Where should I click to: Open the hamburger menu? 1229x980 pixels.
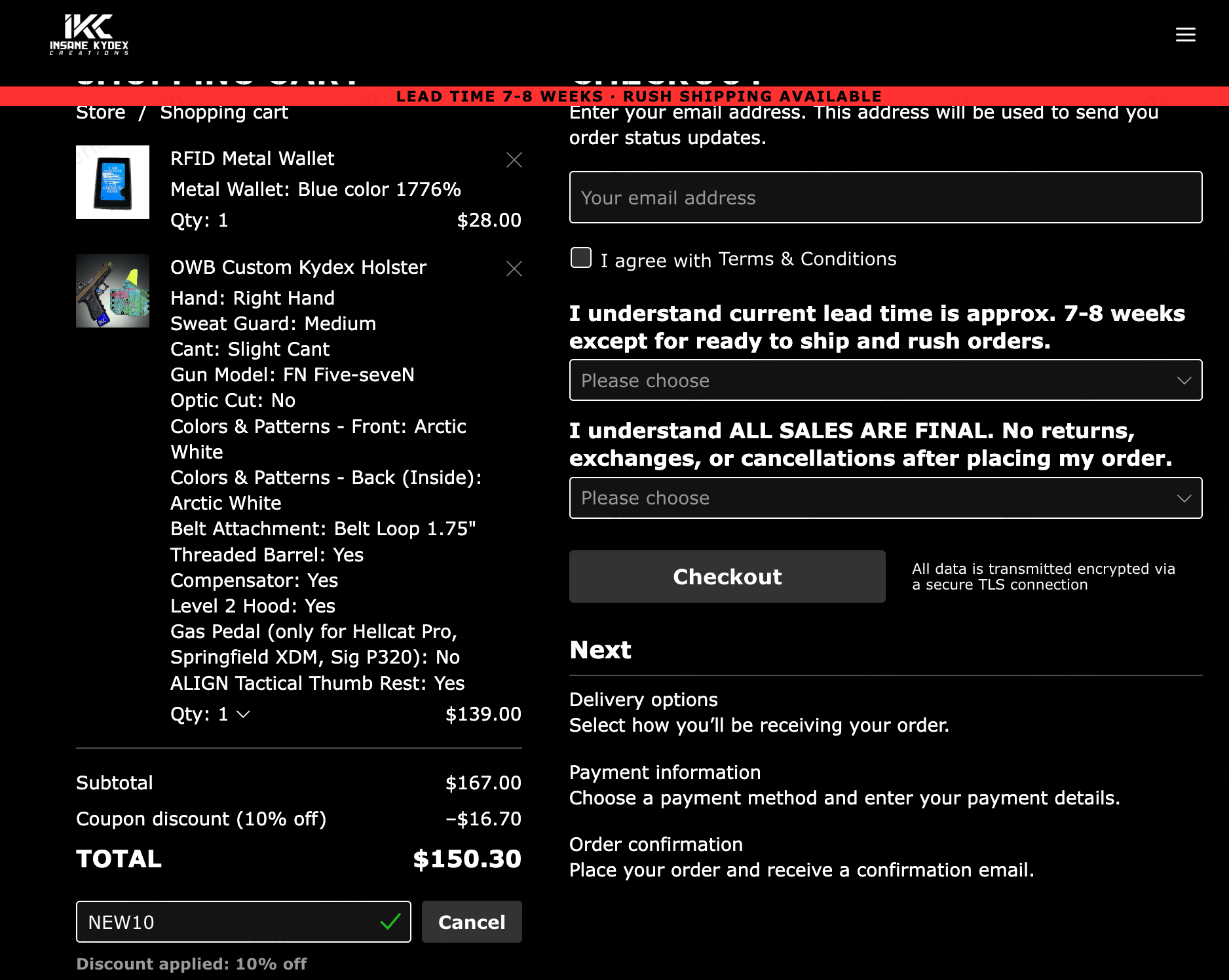pos(1185,34)
